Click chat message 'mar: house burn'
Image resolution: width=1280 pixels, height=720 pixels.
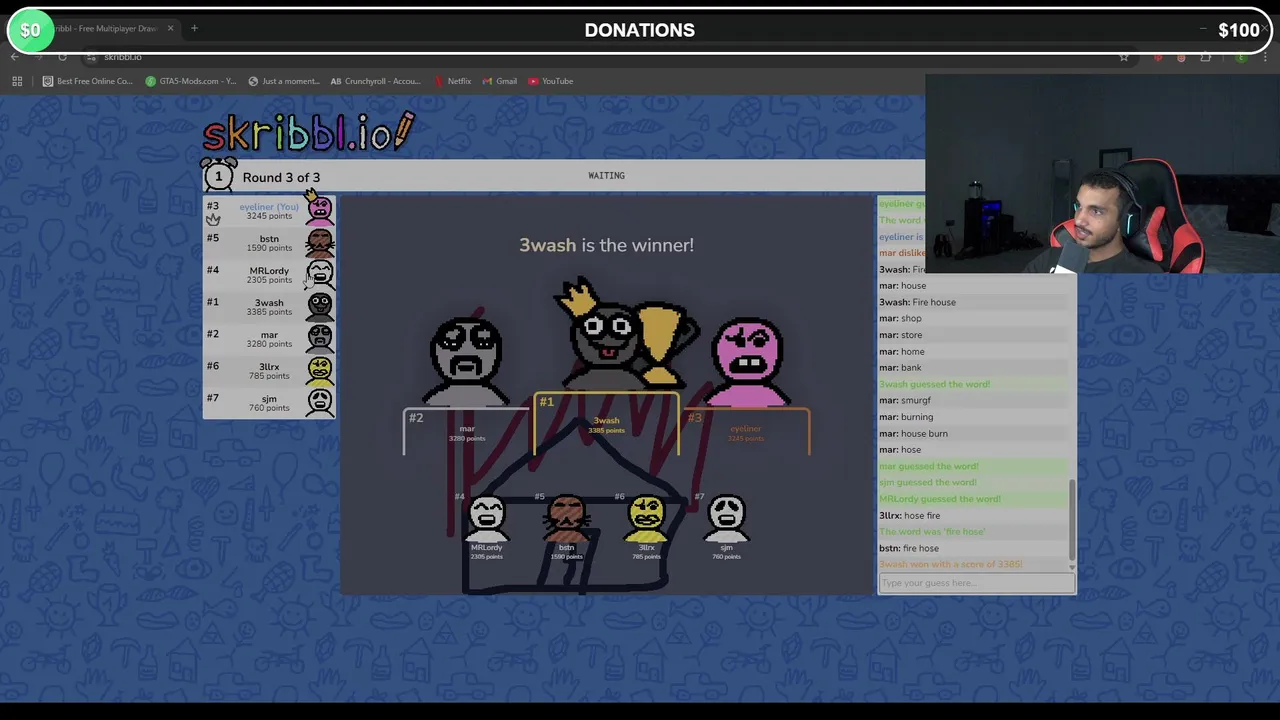pos(913,433)
